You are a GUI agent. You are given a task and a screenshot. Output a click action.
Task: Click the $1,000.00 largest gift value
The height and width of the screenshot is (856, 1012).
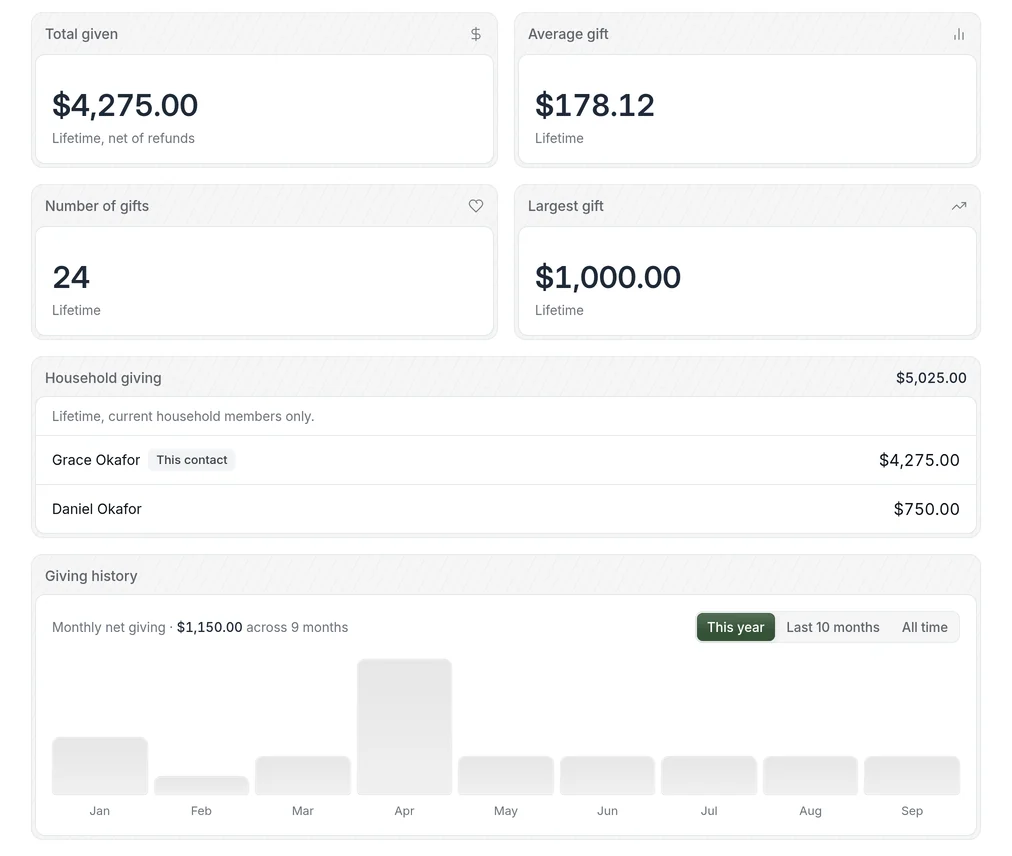pos(608,277)
